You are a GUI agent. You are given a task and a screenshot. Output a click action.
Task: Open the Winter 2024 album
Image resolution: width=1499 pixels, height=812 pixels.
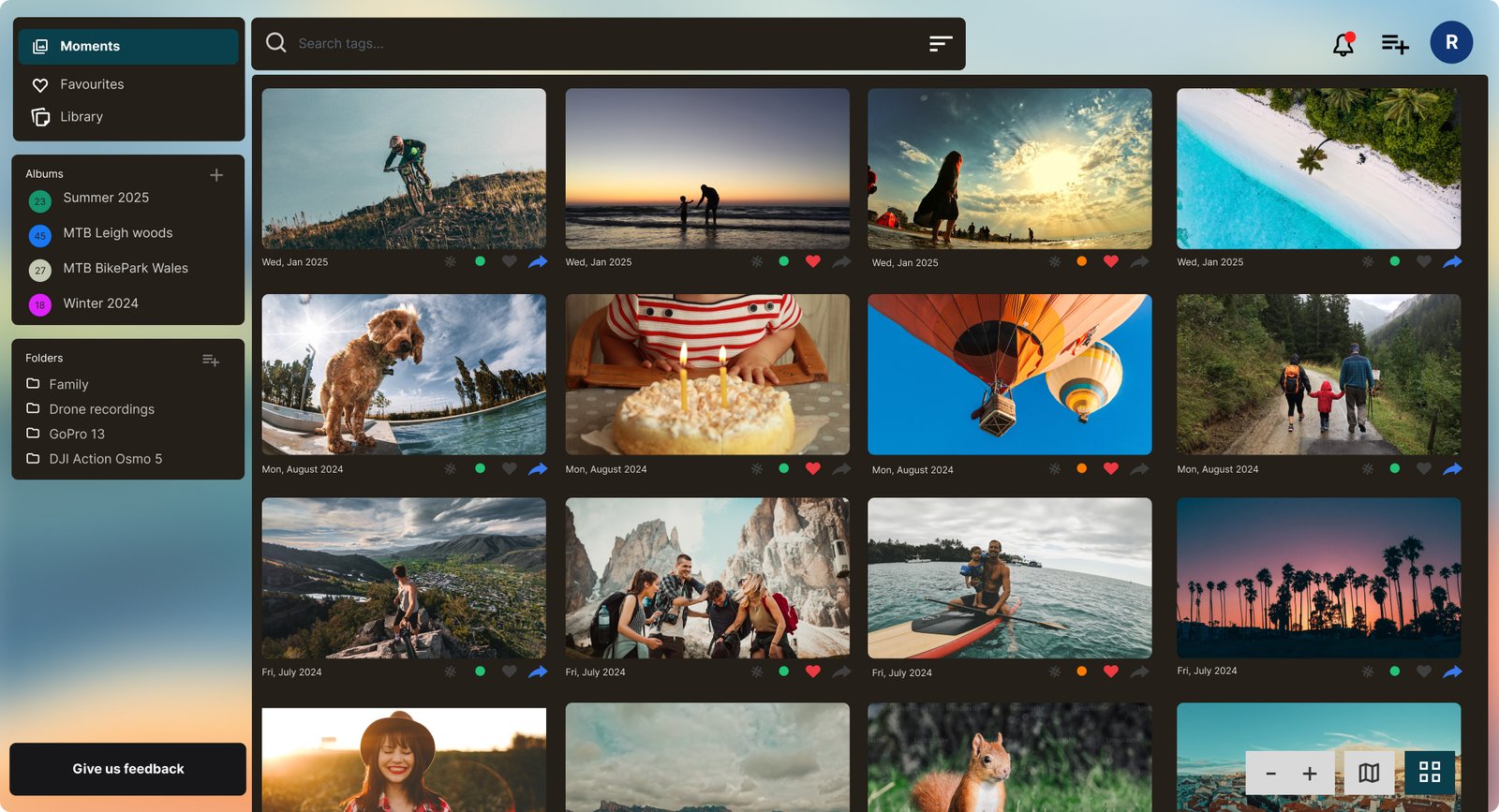(100, 303)
